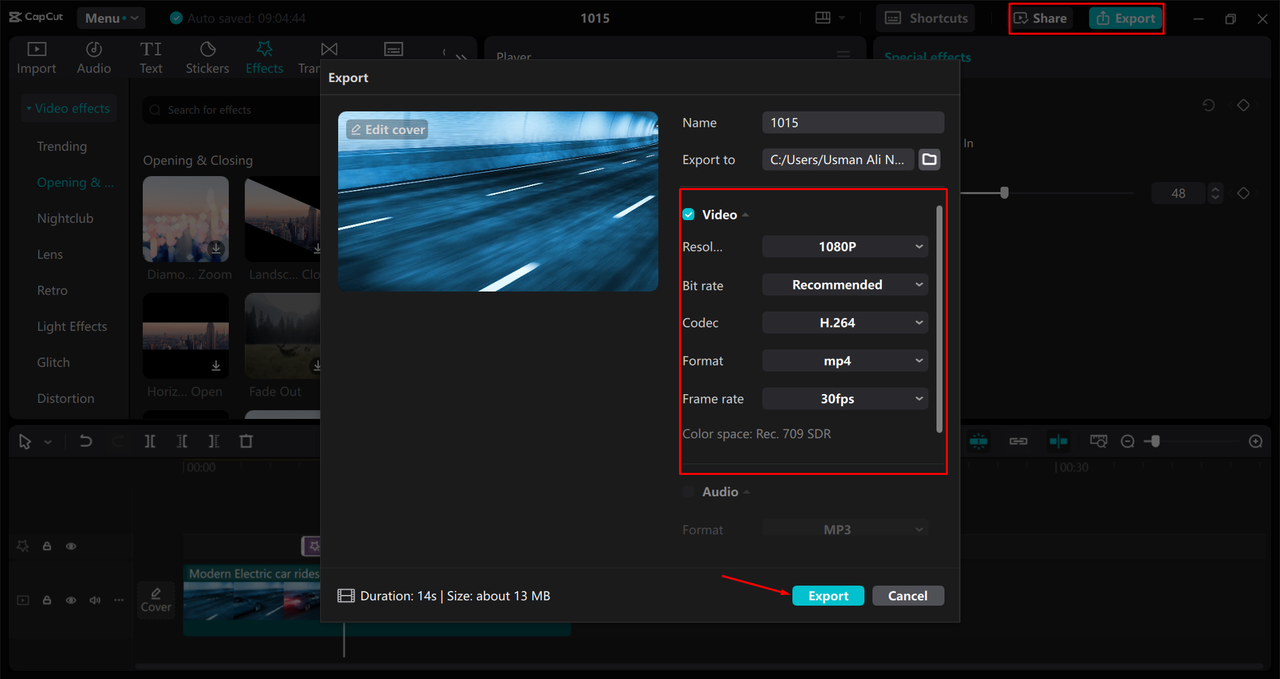Click the timeline zoom in plus icon
Viewport: 1280px width, 679px height.
tap(1256, 441)
